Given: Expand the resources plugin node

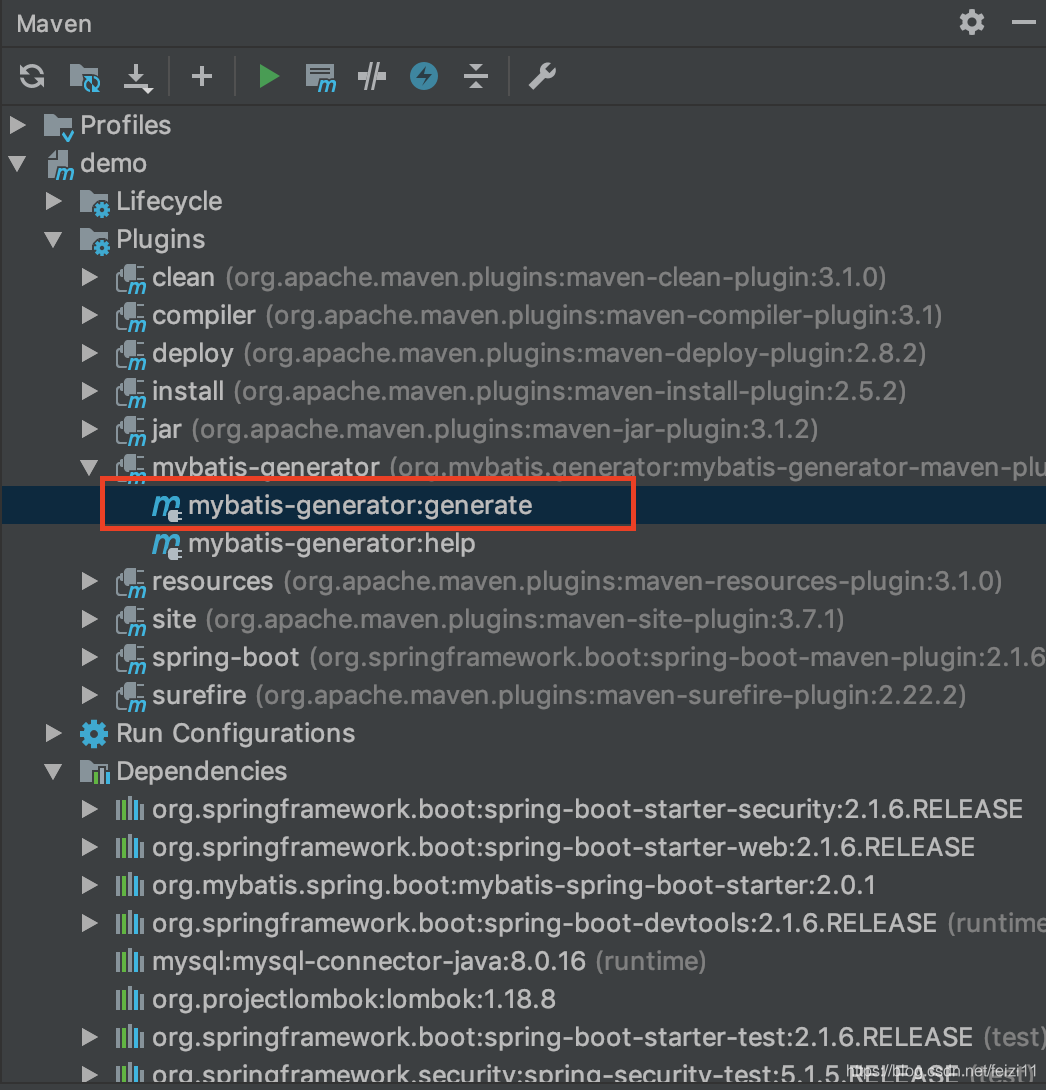Looking at the screenshot, I should coord(90,580).
